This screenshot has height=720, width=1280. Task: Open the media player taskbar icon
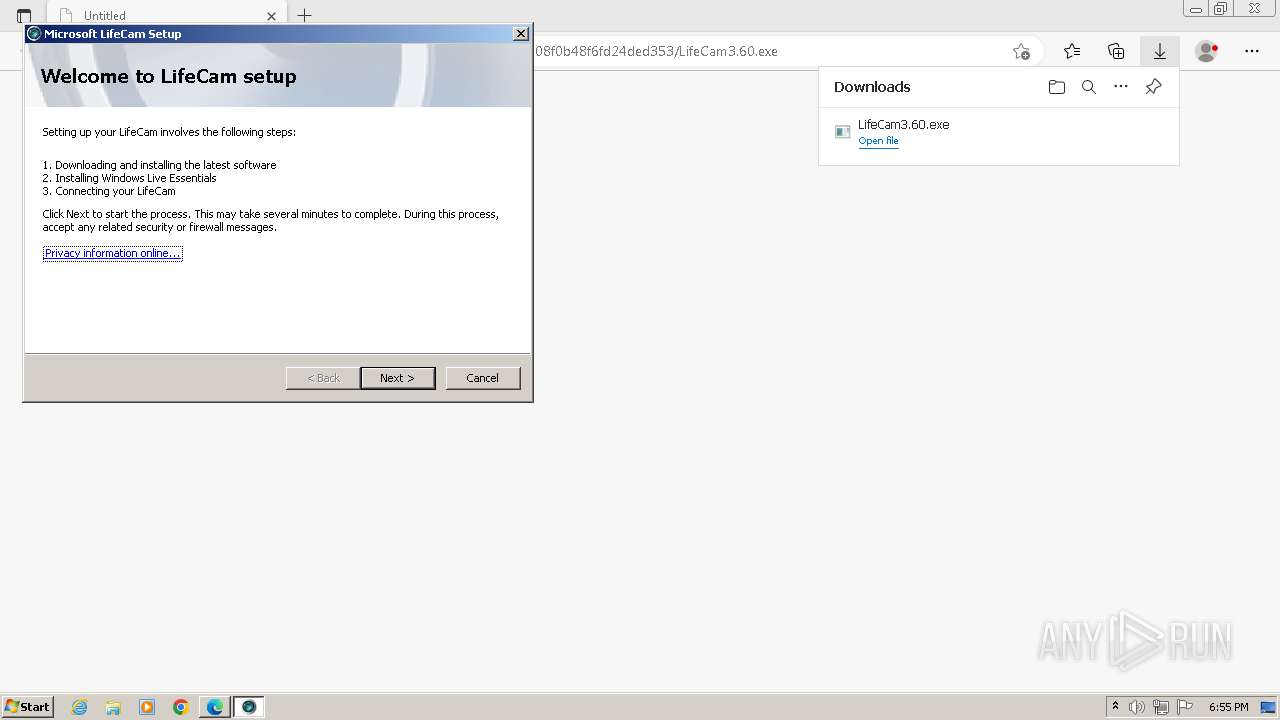coord(147,707)
